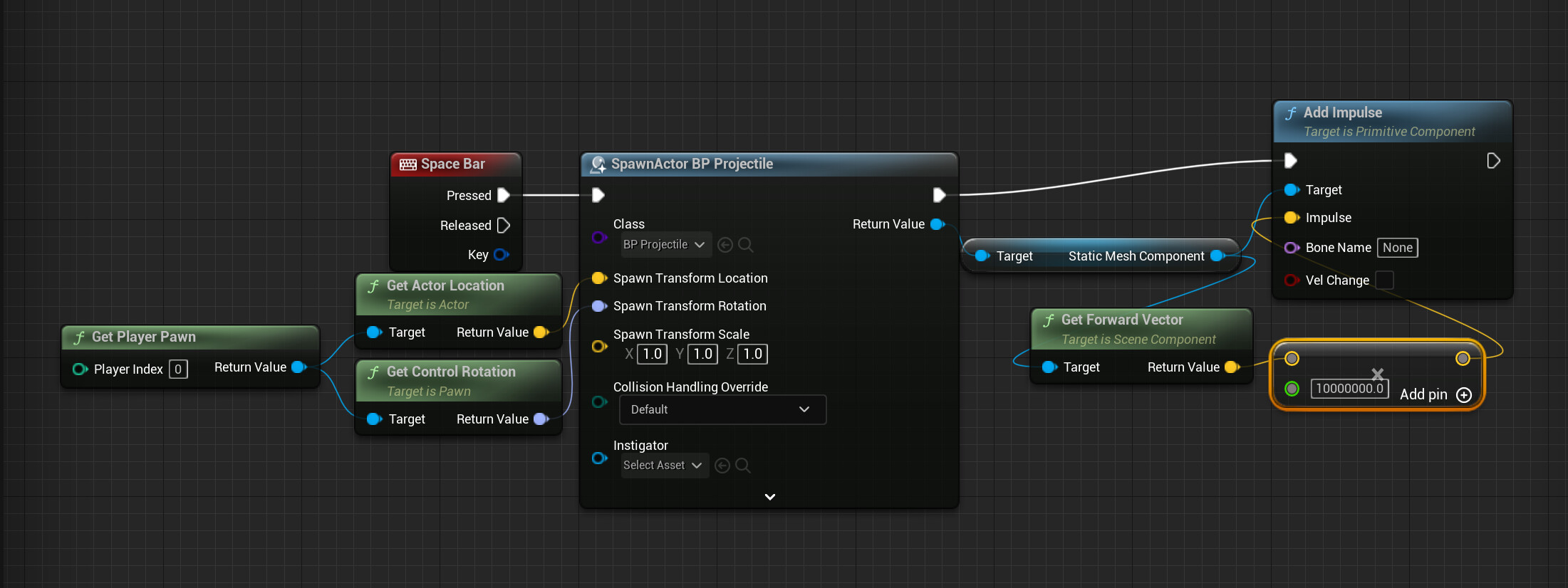Viewport: 1568px width, 588px height.
Task: Click the 10000000.0 multiplier value field
Action: click(1349, 389)
